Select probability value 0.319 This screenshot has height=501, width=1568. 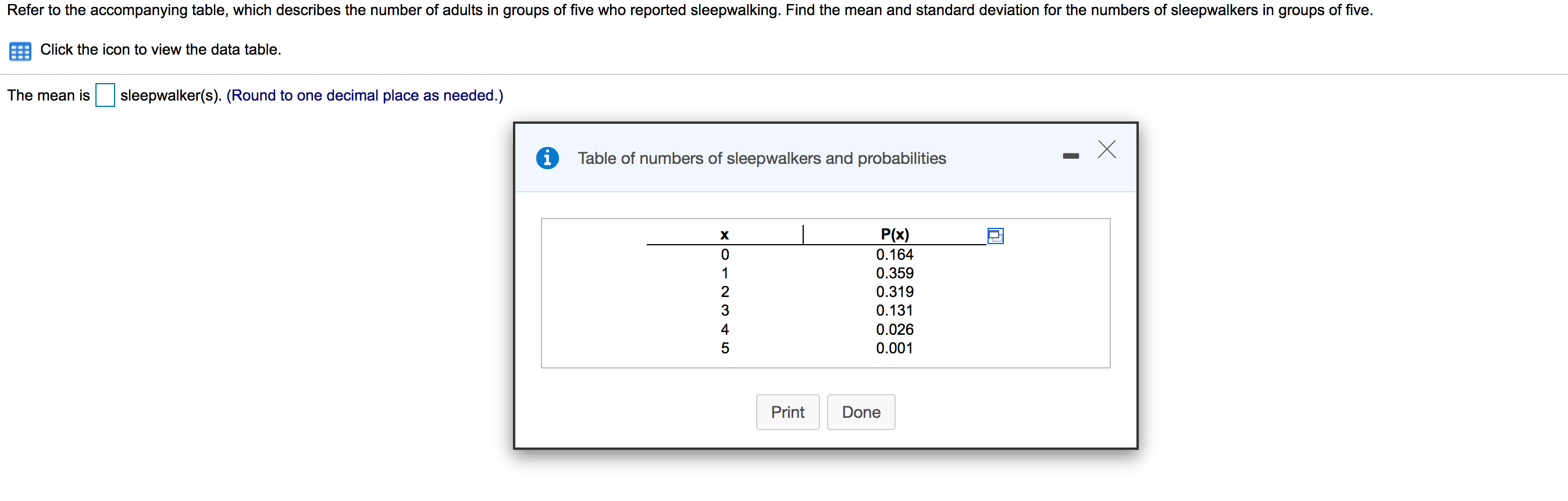(894, 292)
